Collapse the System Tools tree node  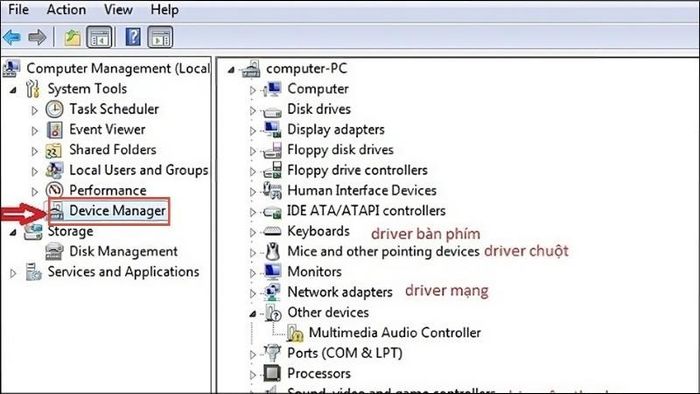click(x=13, y=90)
